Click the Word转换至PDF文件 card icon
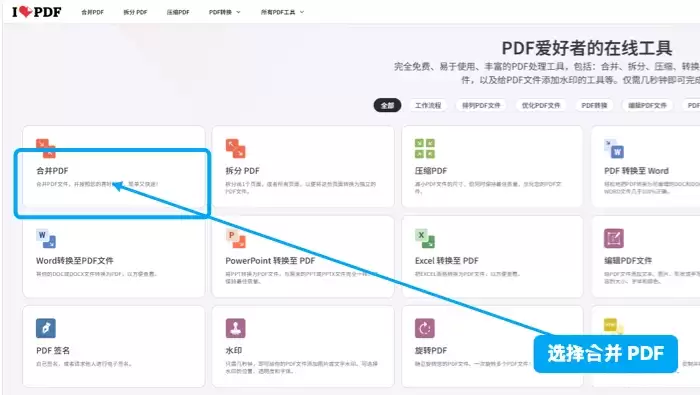Screen dimensions: 700x395 pyautogui.click(x=46, y=238)
